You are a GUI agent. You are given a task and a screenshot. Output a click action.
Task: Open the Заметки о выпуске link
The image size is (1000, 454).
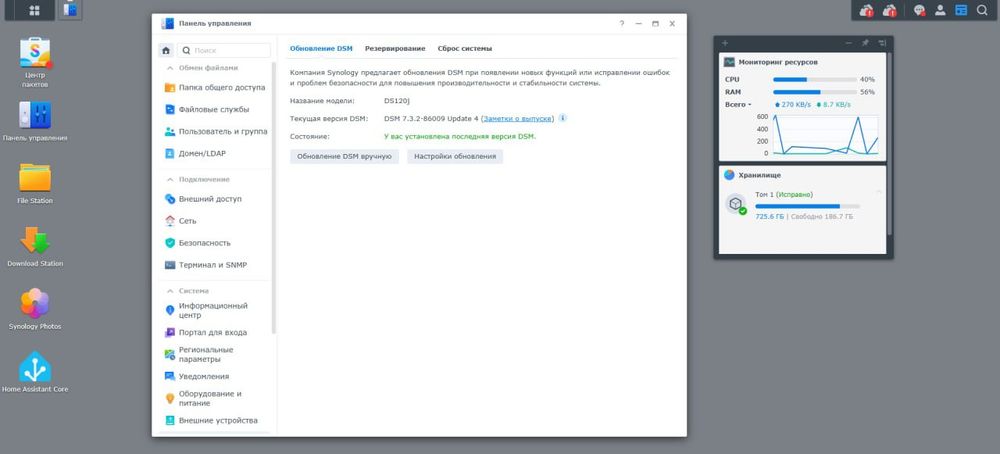tap(517, 119)
